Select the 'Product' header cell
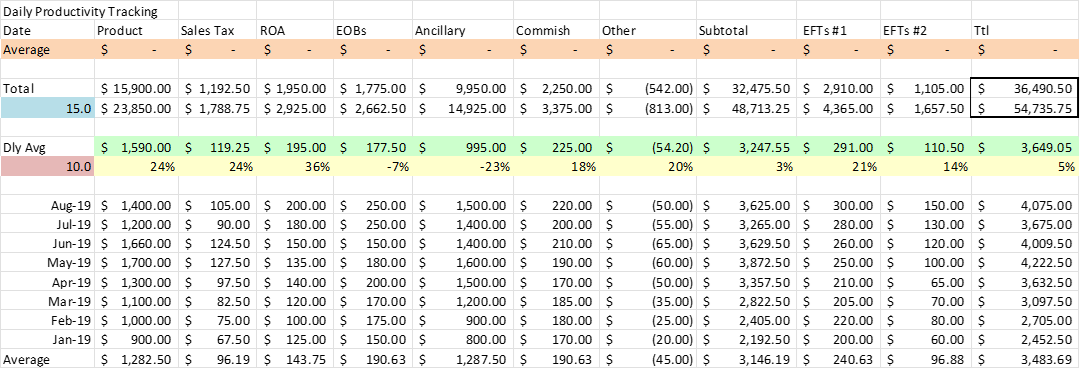The width and height of the screenshot is (1080, 369). [136, 31]
